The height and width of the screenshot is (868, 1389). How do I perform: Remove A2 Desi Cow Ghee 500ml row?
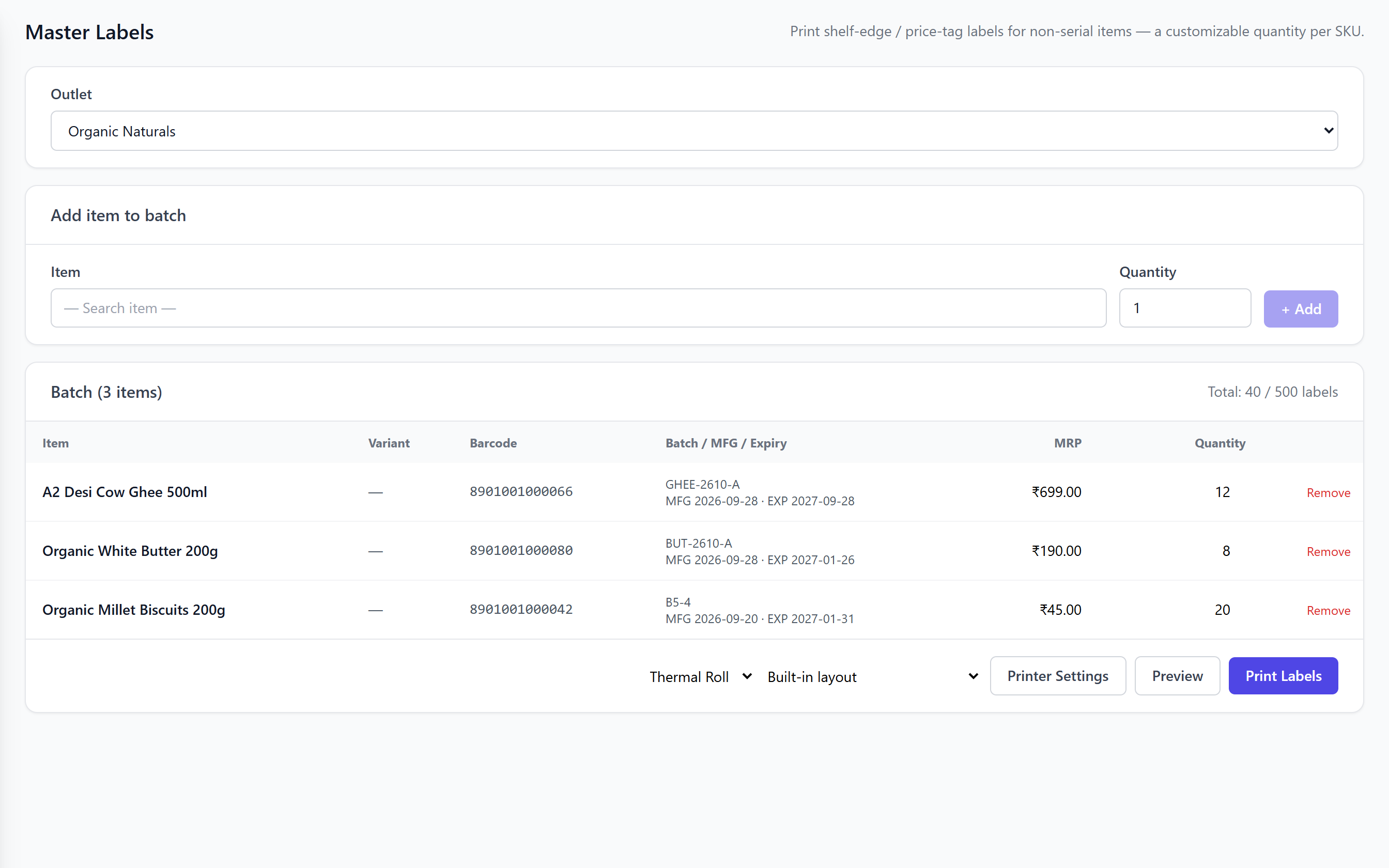[x=1328, y=492]
